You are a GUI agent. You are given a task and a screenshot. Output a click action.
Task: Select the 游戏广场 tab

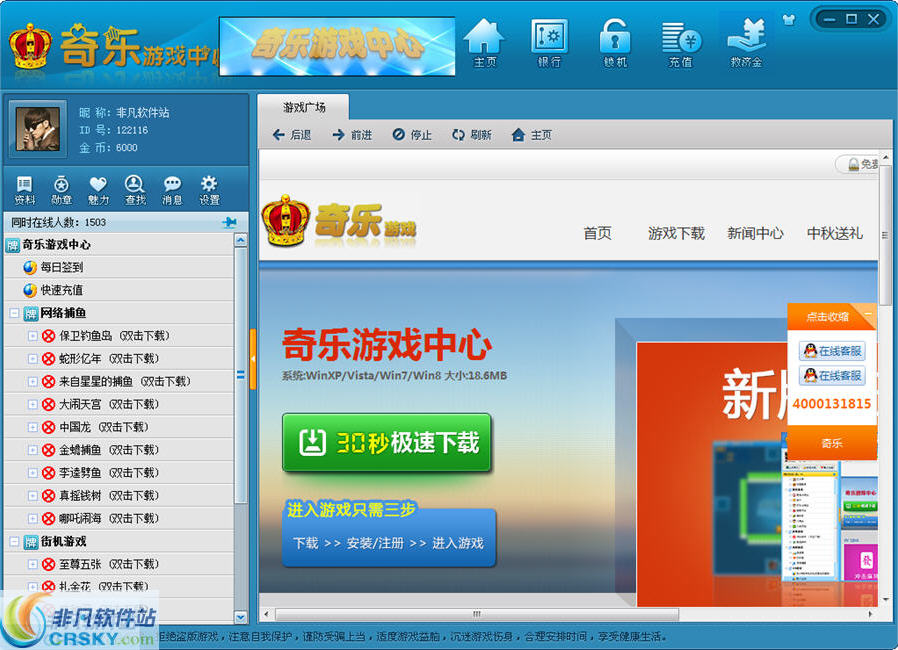point(304,107)
